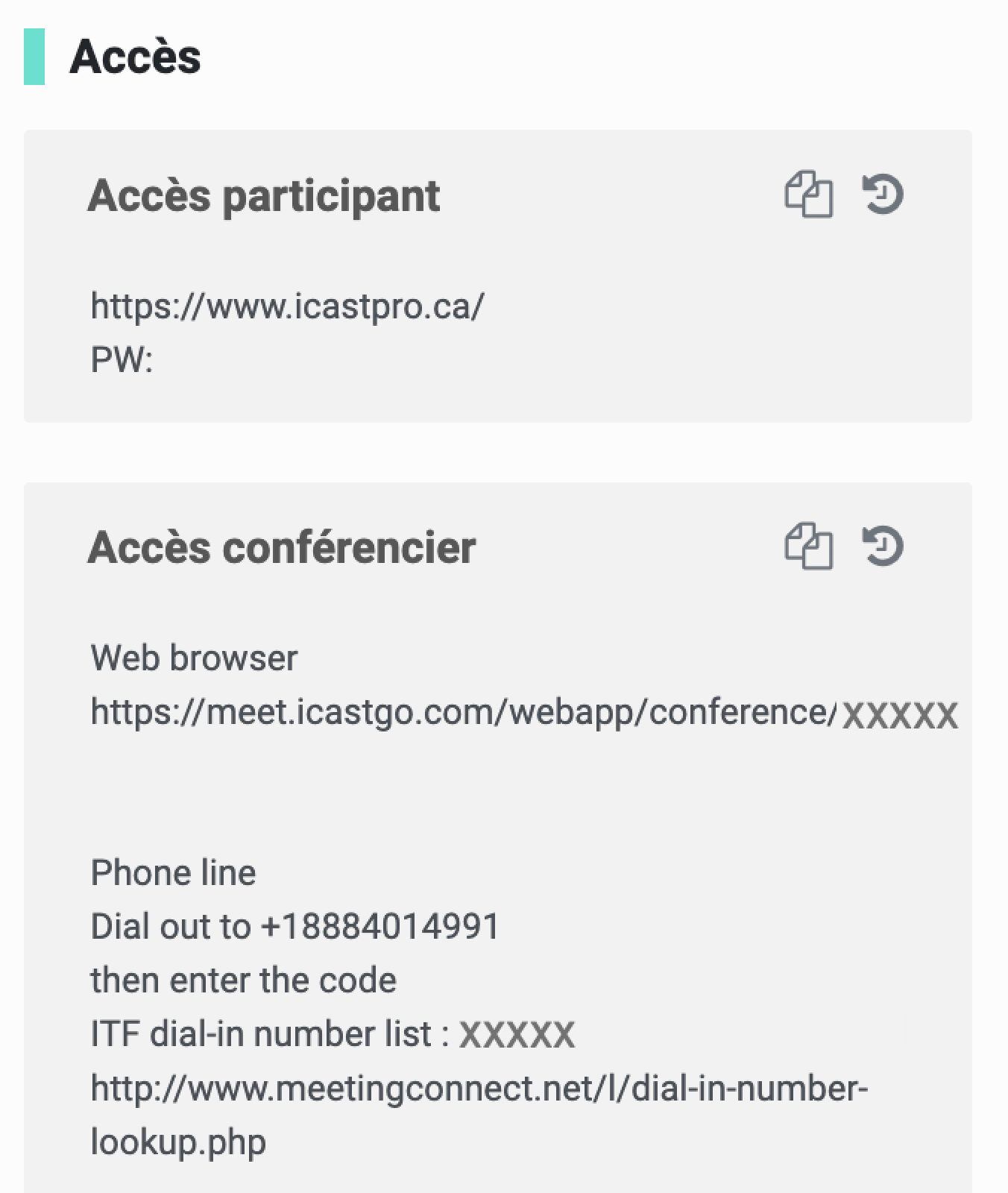Click the history clock icon in the participant card

click(882, 196)
